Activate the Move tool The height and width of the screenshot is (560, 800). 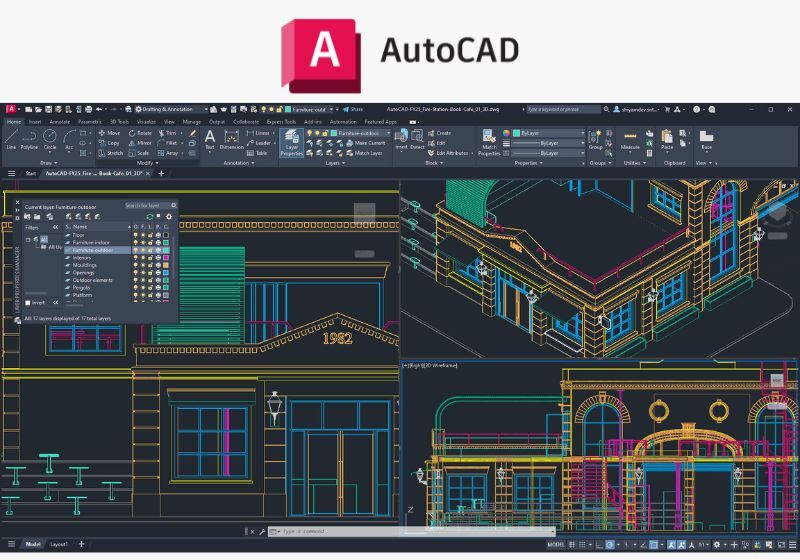109,133
